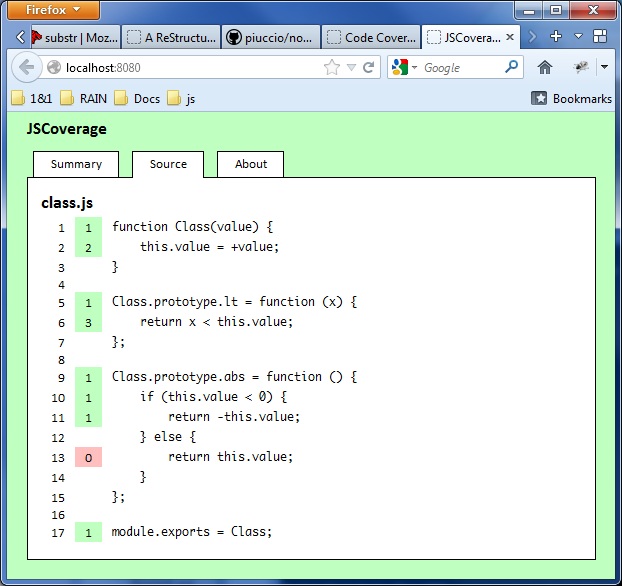The image size is (622, 586).
Task: Open the list all tabs dropdown
Action: tap(579, 36)
